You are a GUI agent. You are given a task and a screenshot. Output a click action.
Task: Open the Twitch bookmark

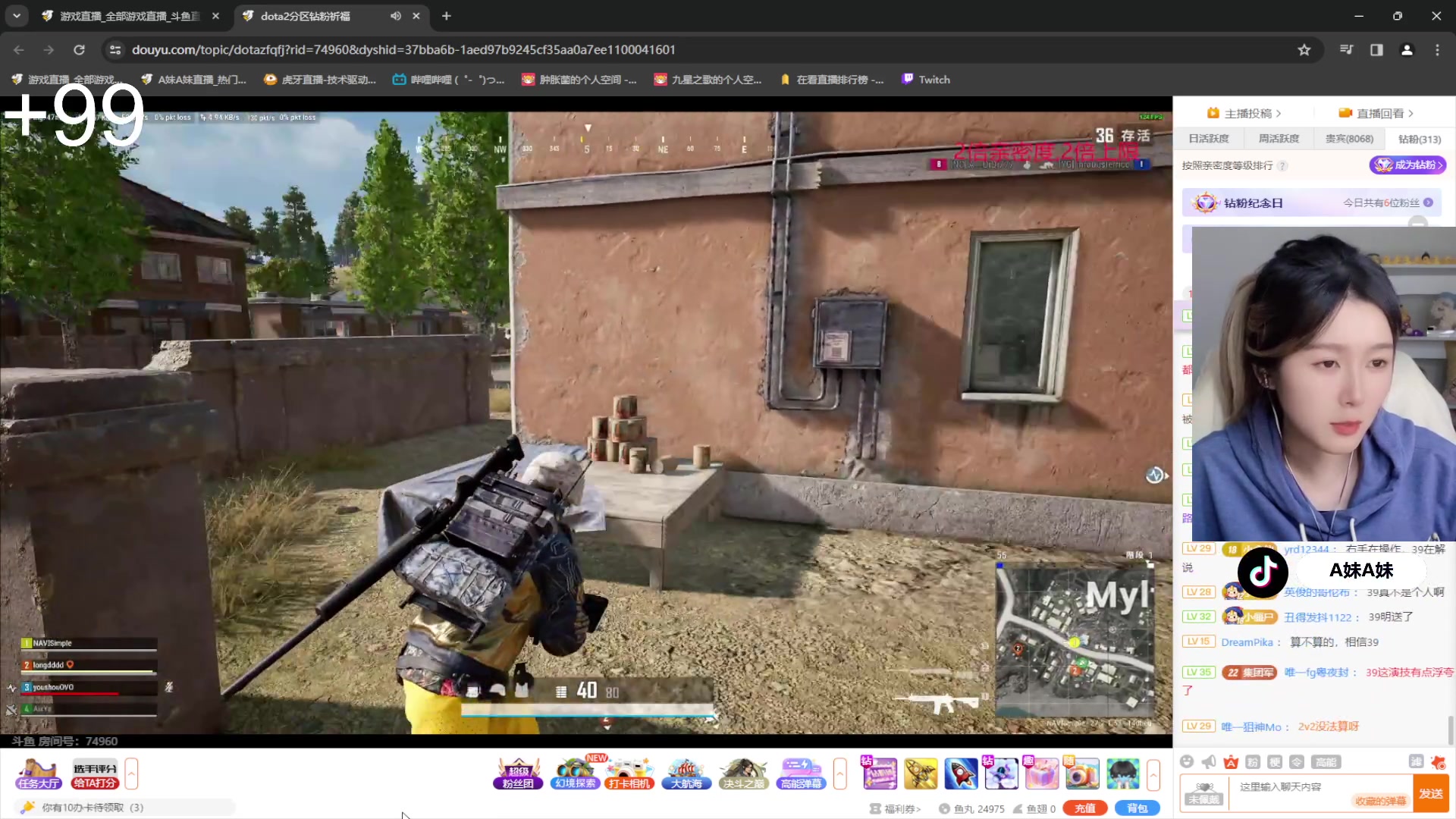[x=926, y=80]
